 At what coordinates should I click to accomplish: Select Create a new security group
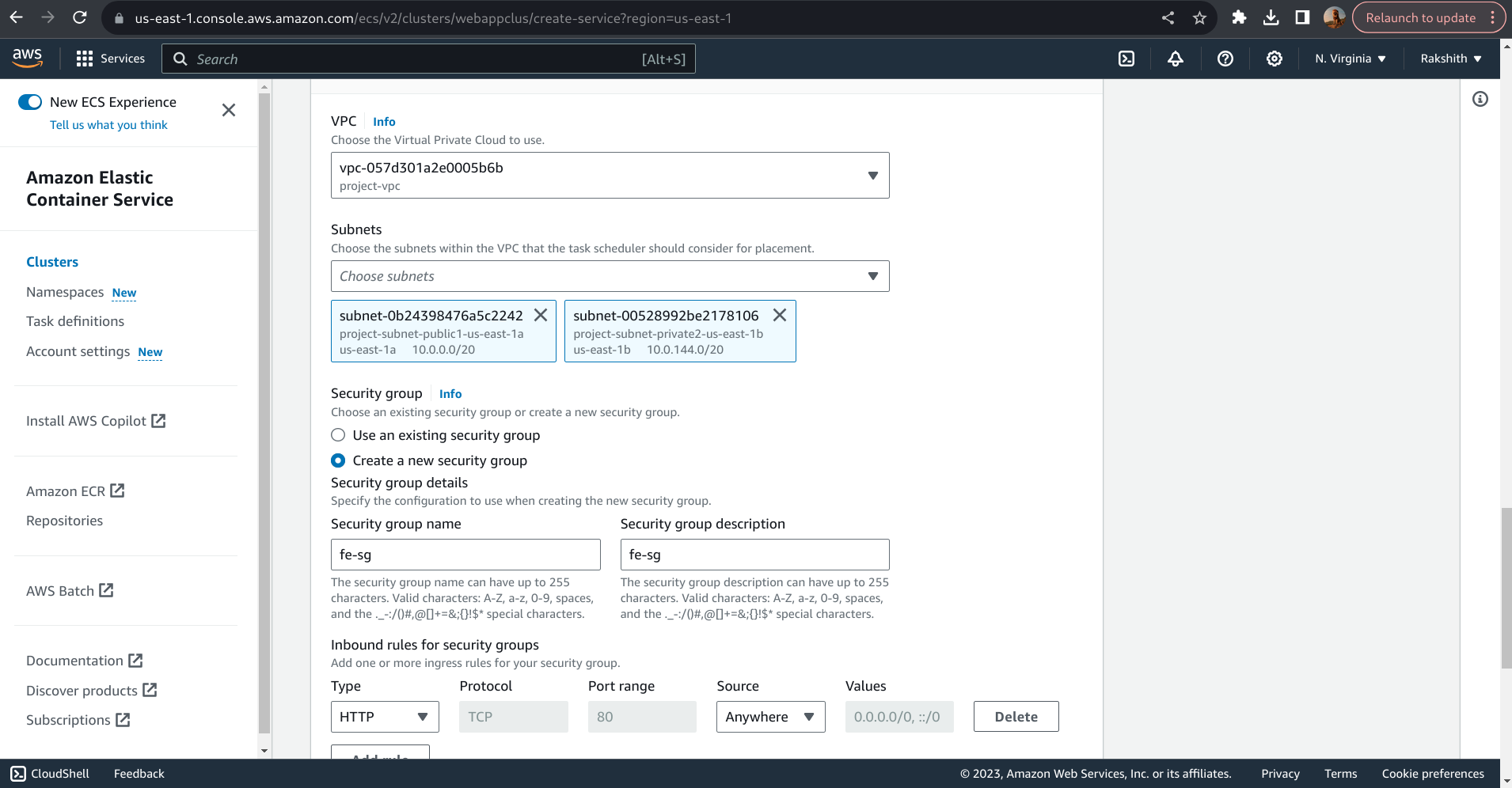pos(338,460)
